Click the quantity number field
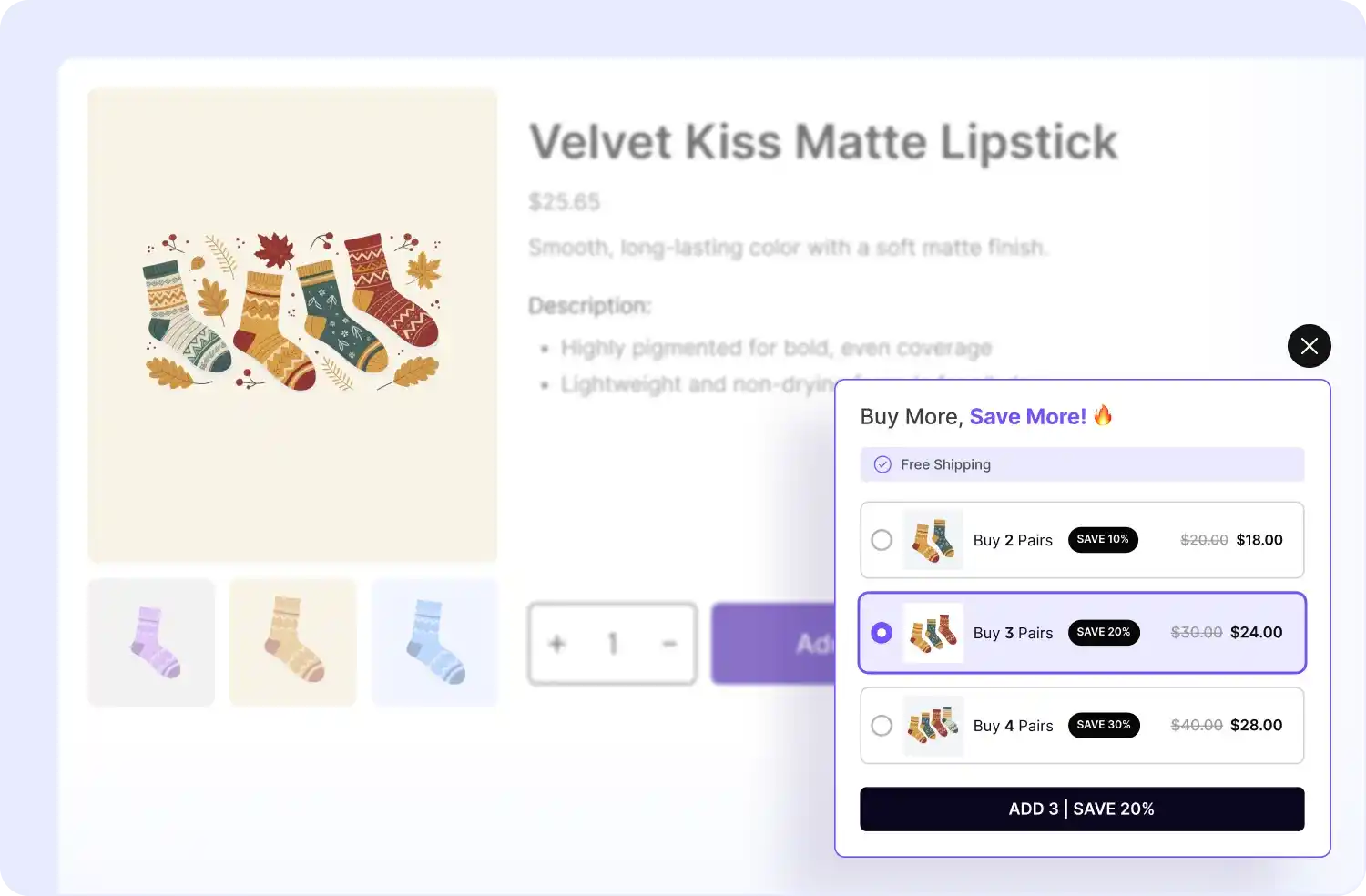 click(x=613, y=644)
